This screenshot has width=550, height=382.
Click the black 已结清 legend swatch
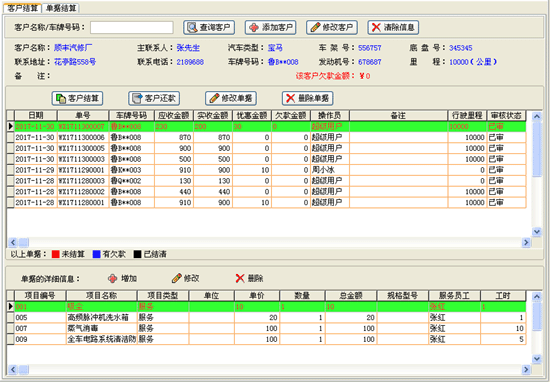pyautogui.click(x=138, y=254)
